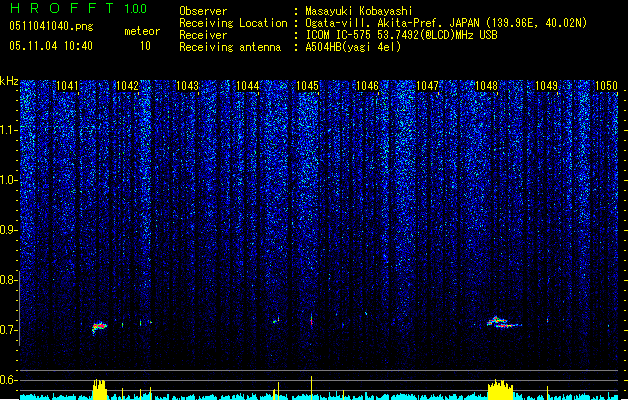Click the 1046 time axis label

pyautogui.click(x=367, y=86)
